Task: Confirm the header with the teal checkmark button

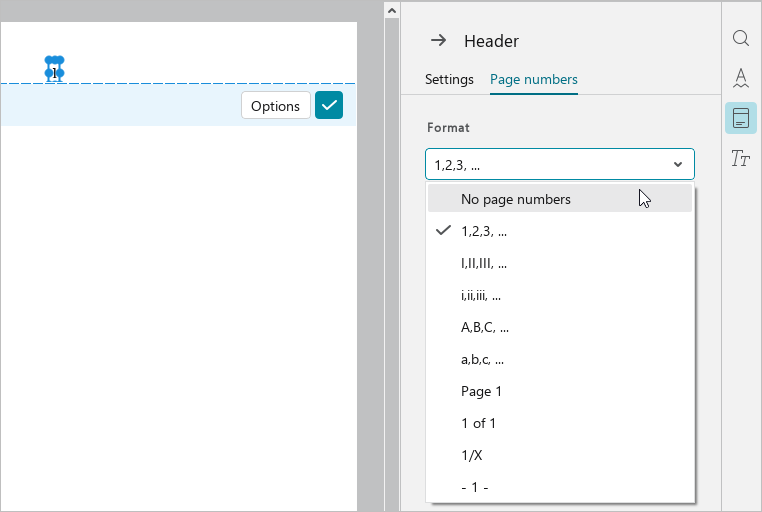Action: click(329, 105)
